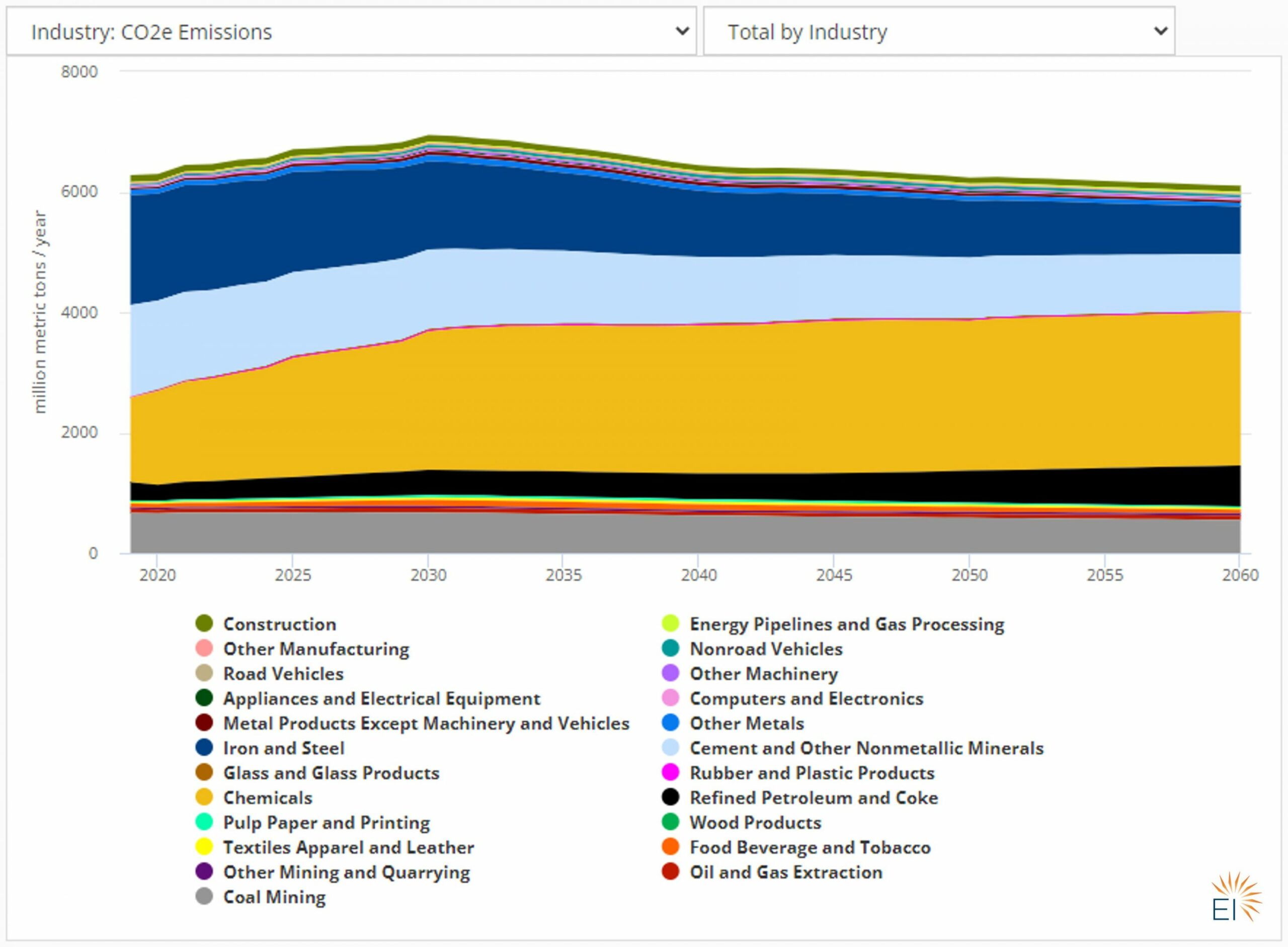Select the Road Vehicles legend label
This screenshot has width=1288, height=947.
pos(283,674)
